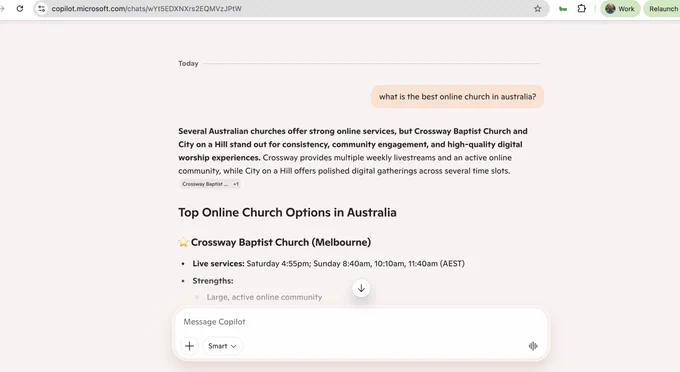Click 'Large, active online community' sub-bullet

point(264,297)
